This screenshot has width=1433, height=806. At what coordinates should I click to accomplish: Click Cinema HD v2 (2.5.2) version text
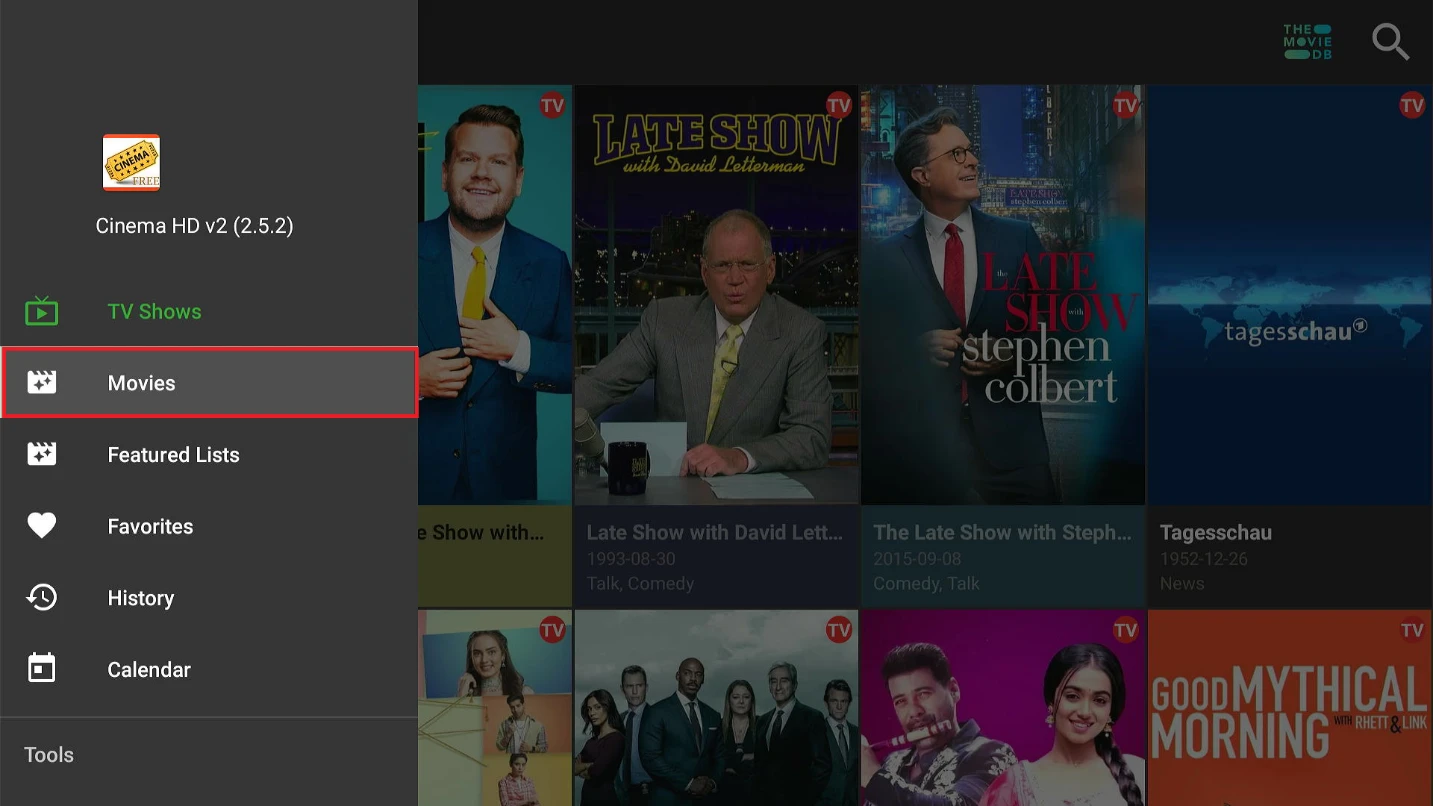(195, 226)
